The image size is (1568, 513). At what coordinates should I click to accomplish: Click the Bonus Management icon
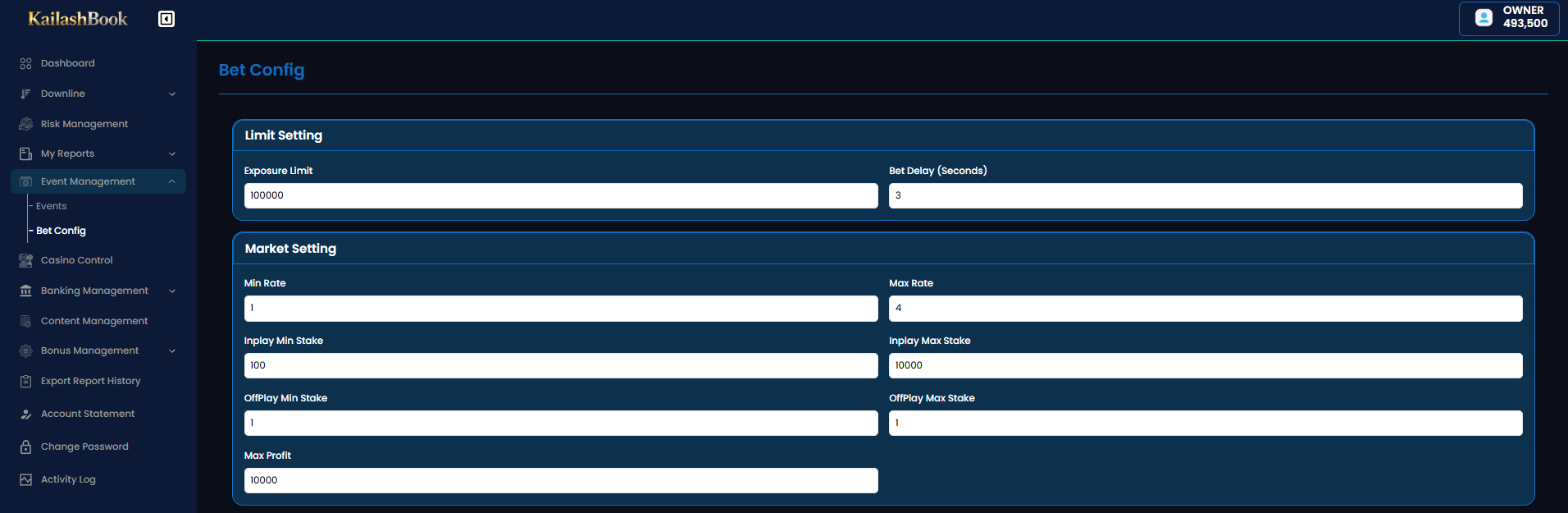26,350
